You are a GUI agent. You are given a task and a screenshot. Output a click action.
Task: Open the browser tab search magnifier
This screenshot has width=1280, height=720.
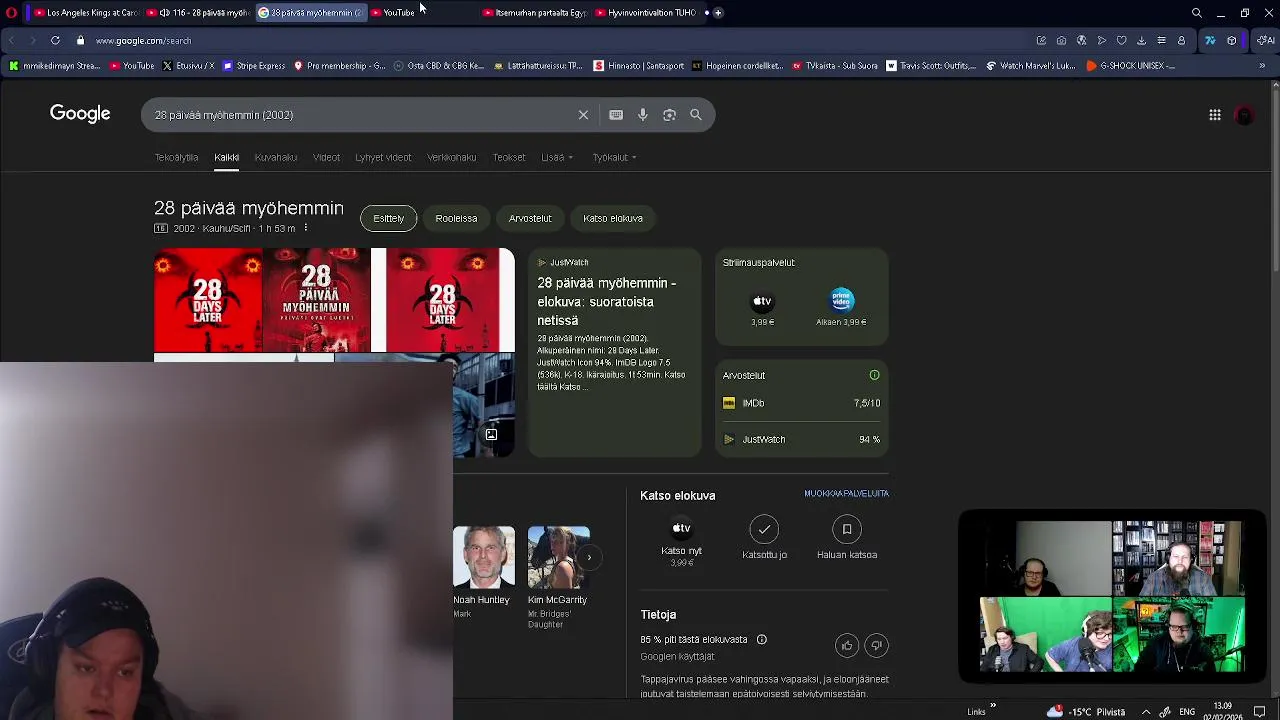pos(1197,13)
